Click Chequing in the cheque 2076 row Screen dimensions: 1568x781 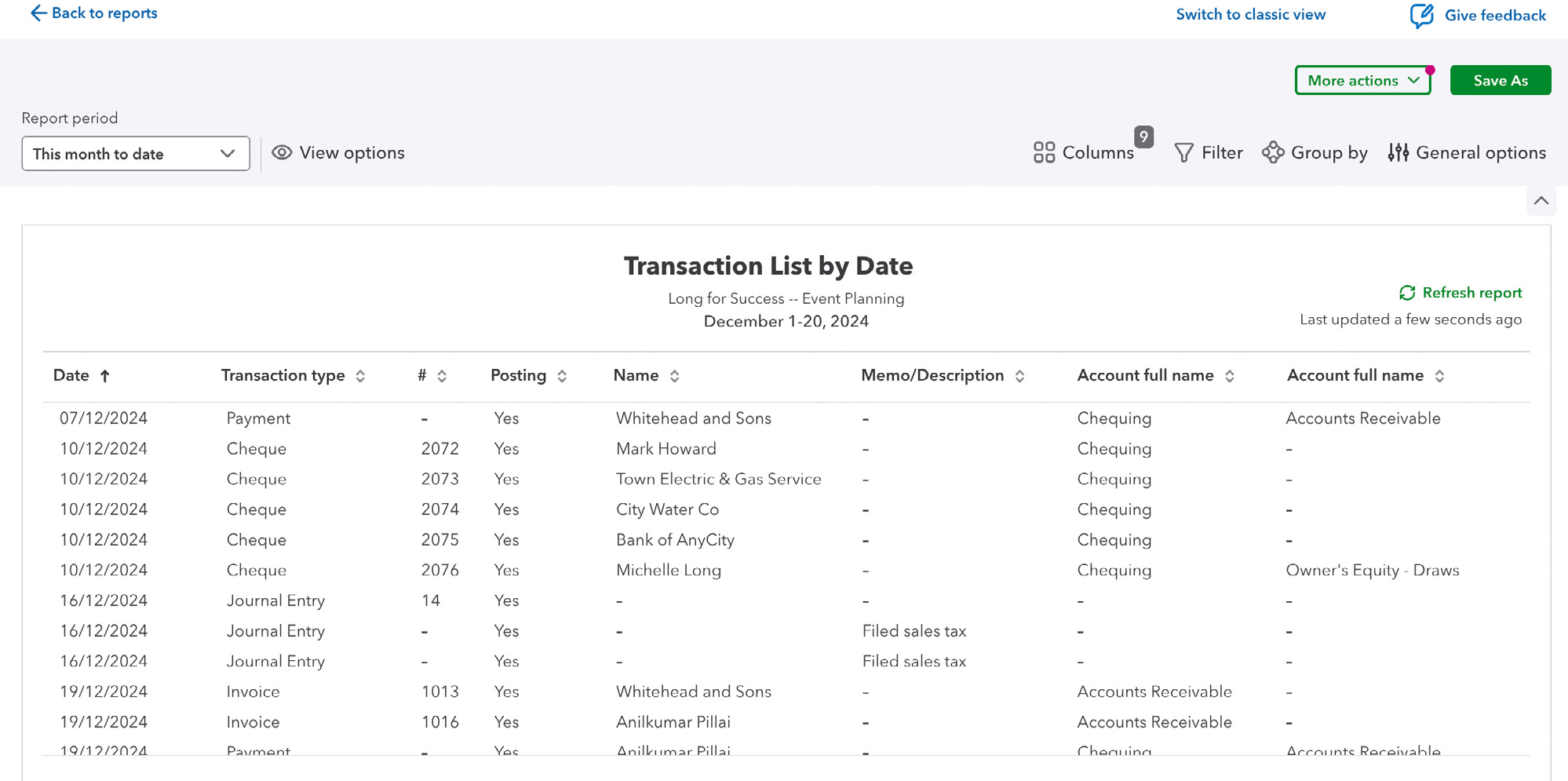(1114, 571)
